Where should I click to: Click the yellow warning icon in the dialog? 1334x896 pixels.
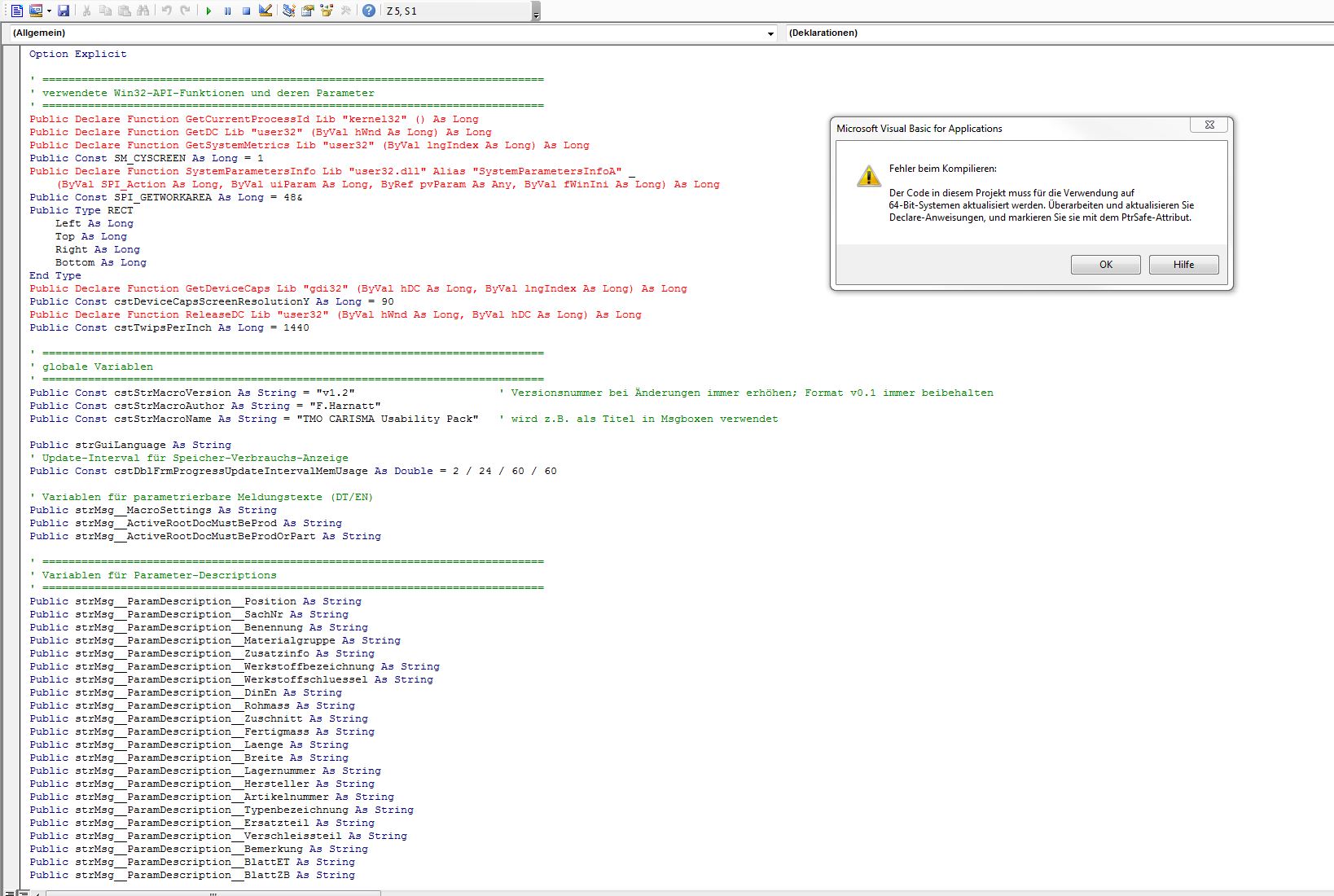click(868, 175)
